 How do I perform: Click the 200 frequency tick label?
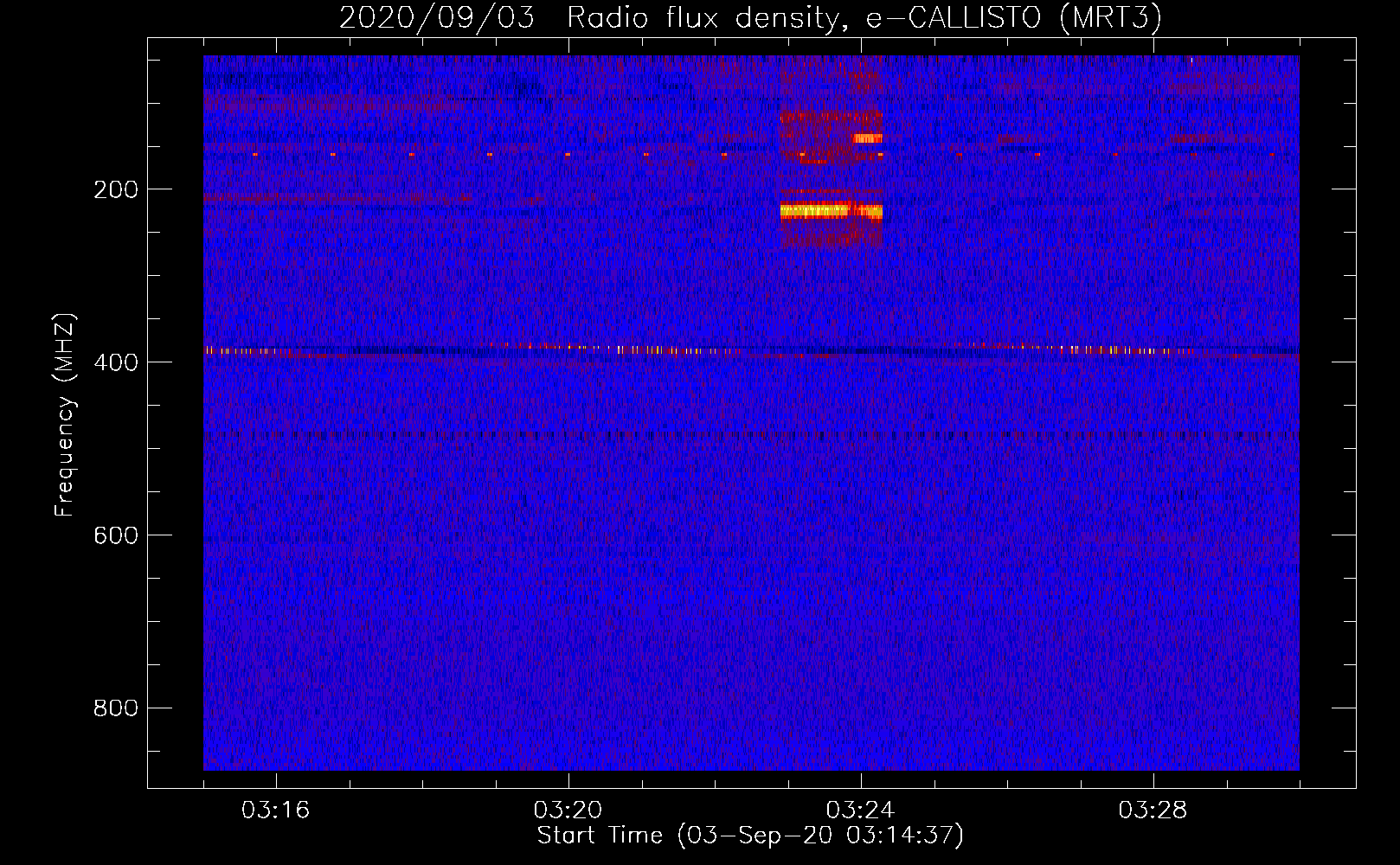116,189
